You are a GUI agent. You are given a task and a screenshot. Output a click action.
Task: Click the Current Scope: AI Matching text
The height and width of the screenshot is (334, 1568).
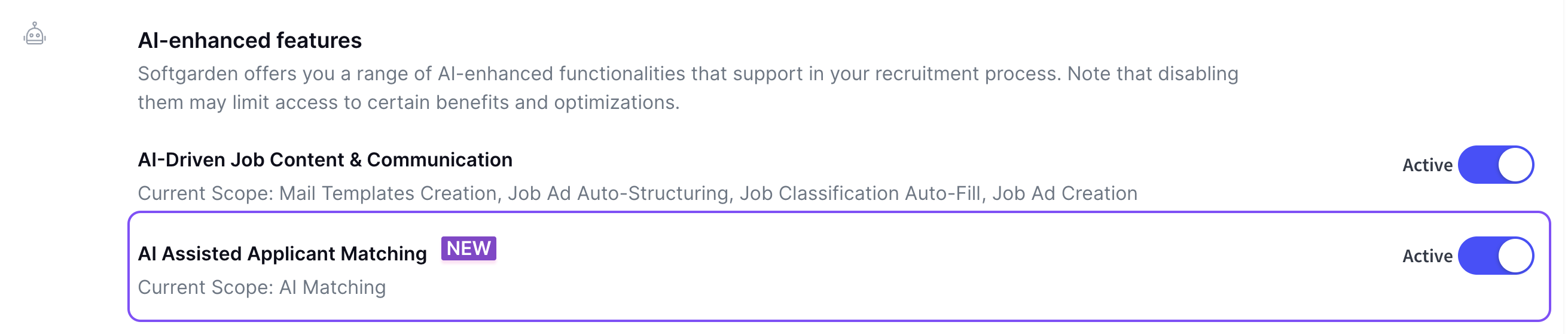262,287
